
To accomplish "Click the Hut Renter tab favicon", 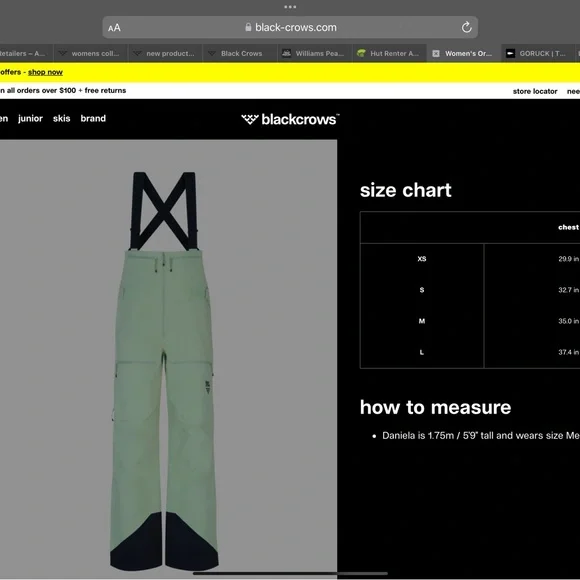I will pos(361,53).
